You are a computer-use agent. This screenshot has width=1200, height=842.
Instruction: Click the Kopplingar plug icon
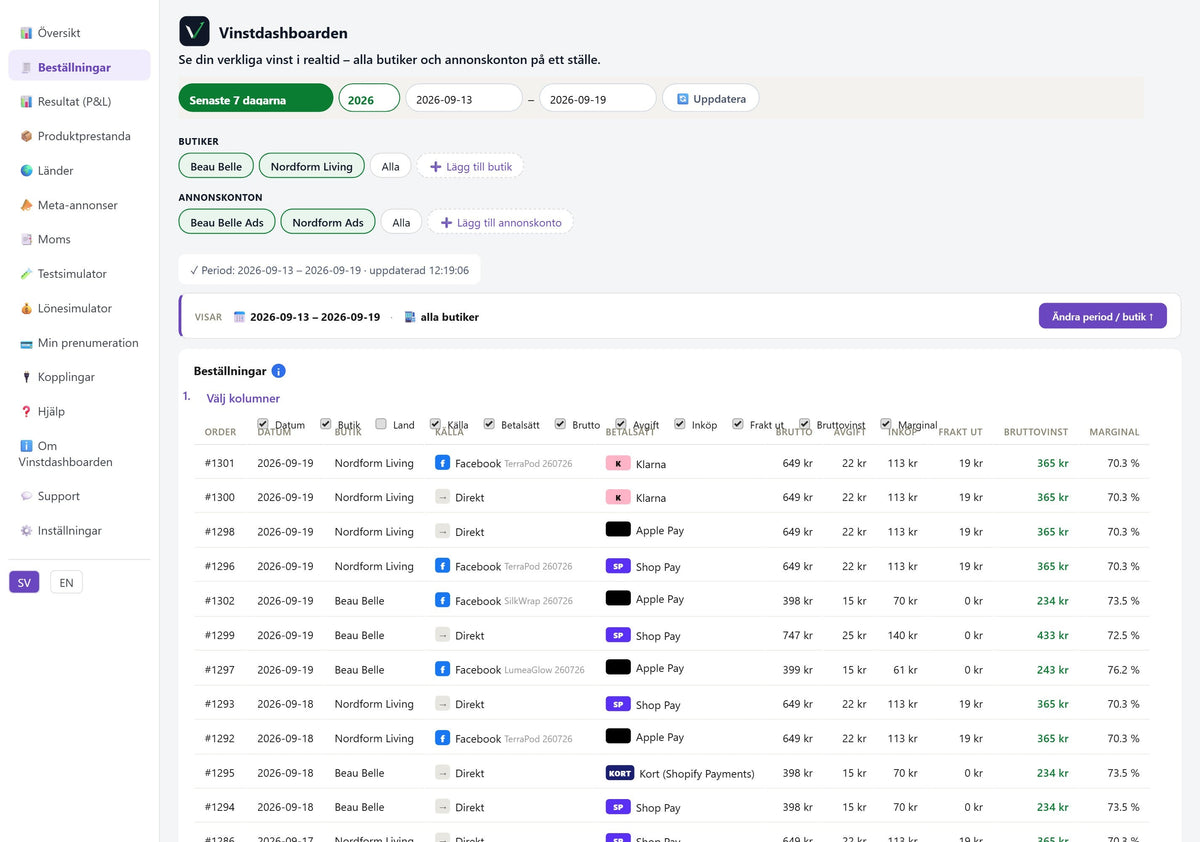click(x=27, y=377)
